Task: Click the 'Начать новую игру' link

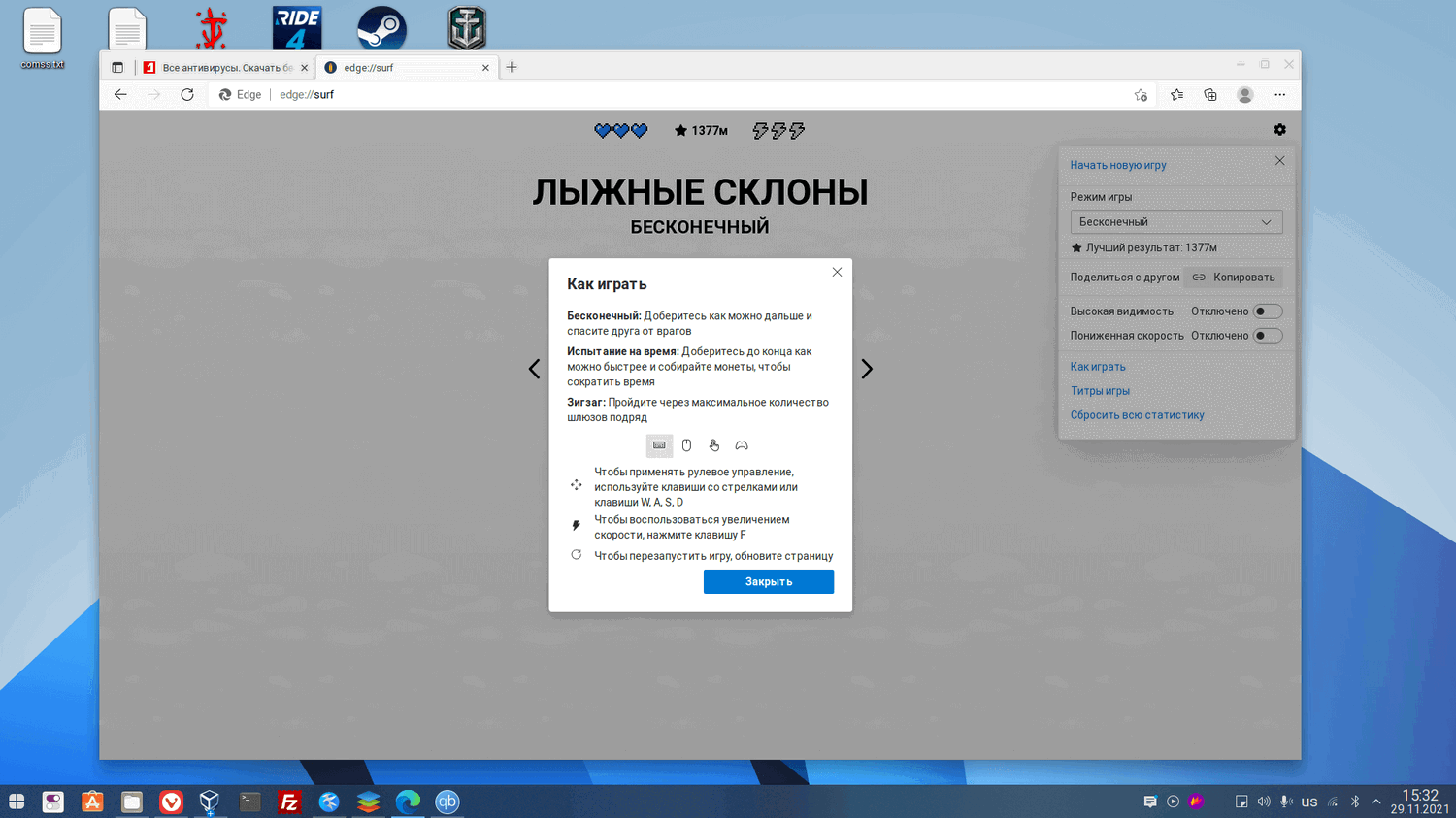Action: [x=1118, y=165]
